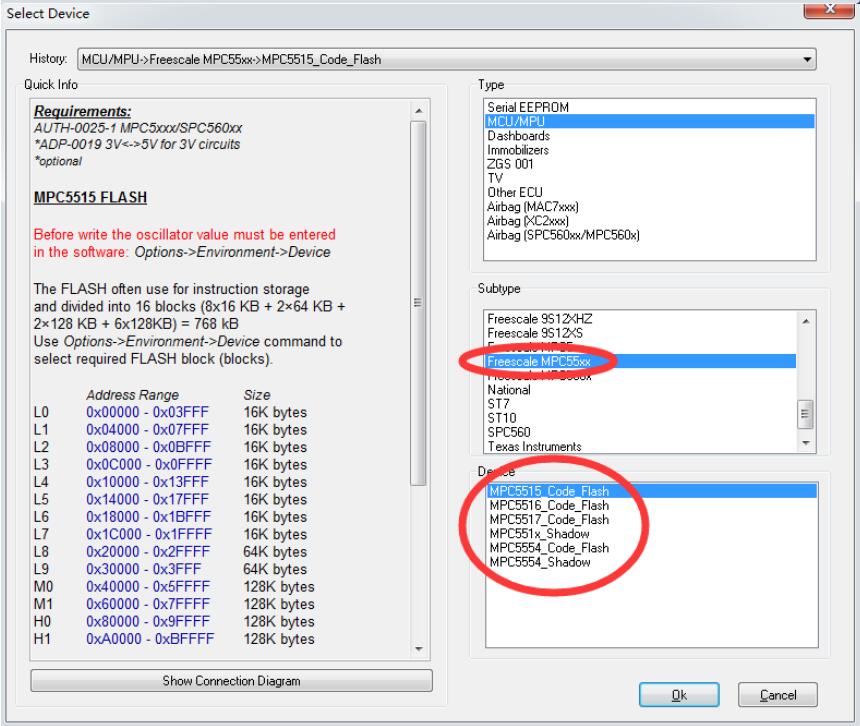Select MPC5554_Code_Flash device

click(652, 548)
